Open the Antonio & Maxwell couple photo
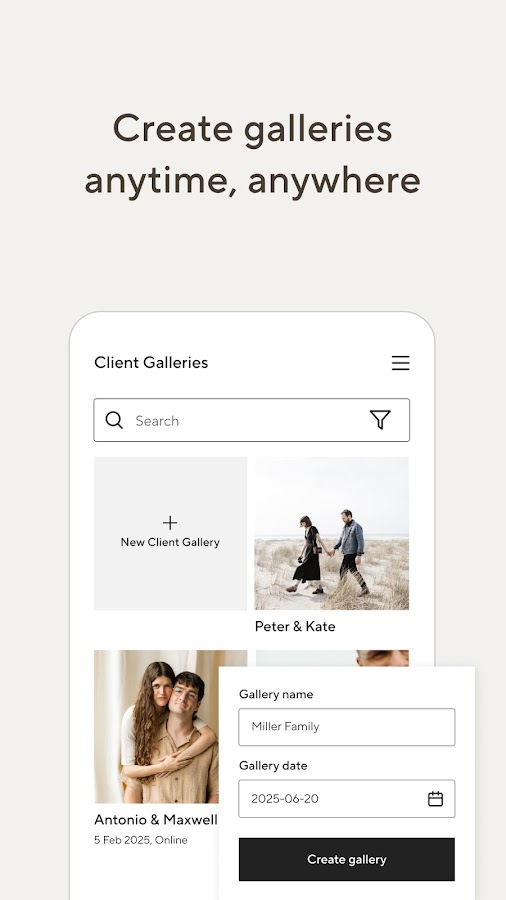Screen dimensions: 506x900 click(156, 726)
